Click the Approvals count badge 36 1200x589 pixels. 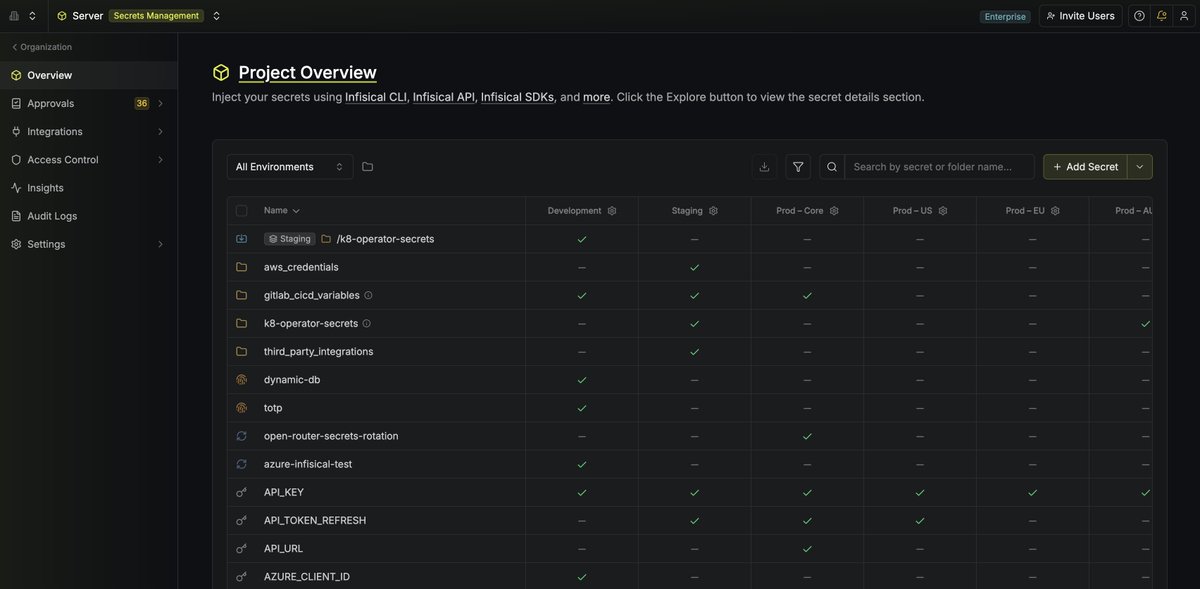[x=141, y=103]
